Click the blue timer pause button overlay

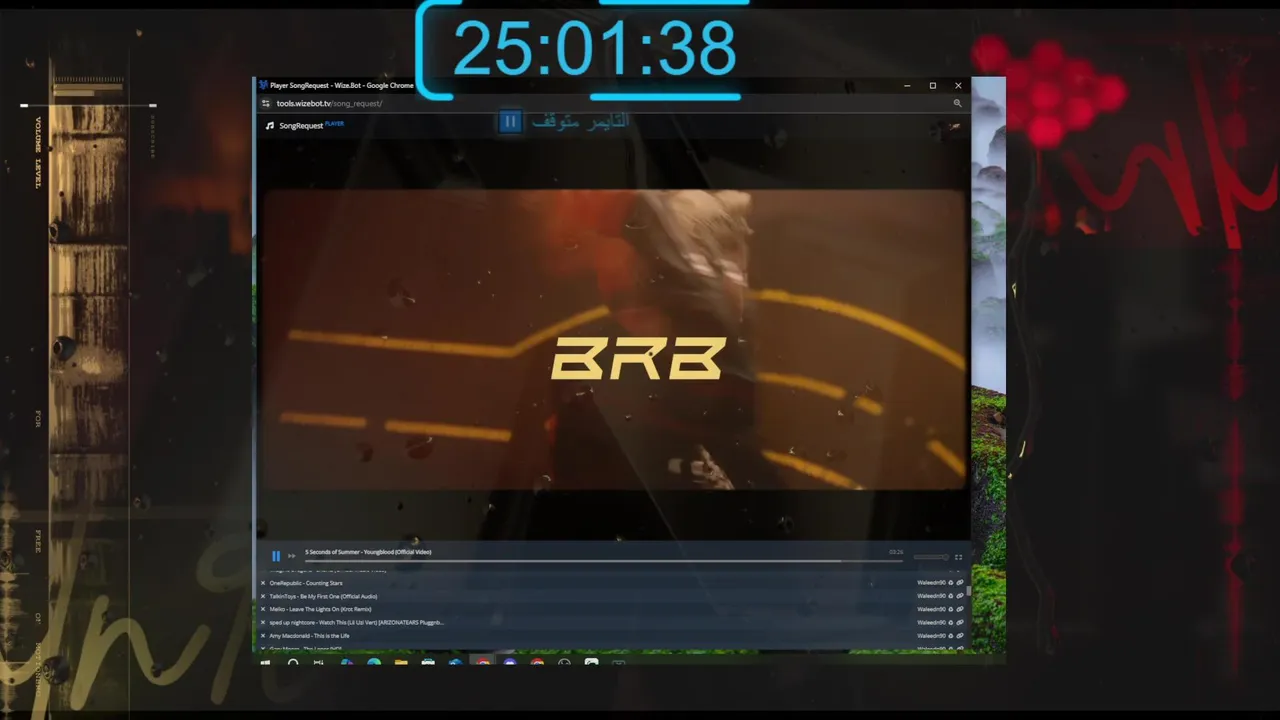[510, 122]
